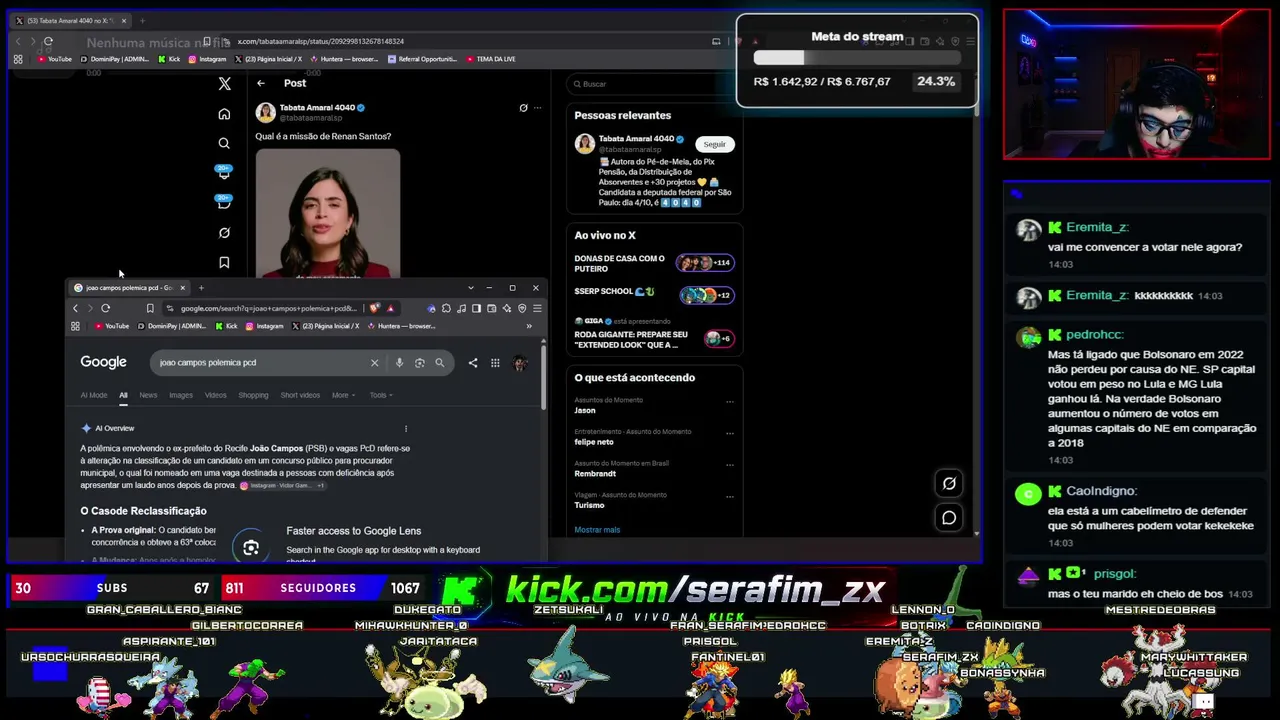Expand the Tools dropdown in Google results

pos(381,395)
